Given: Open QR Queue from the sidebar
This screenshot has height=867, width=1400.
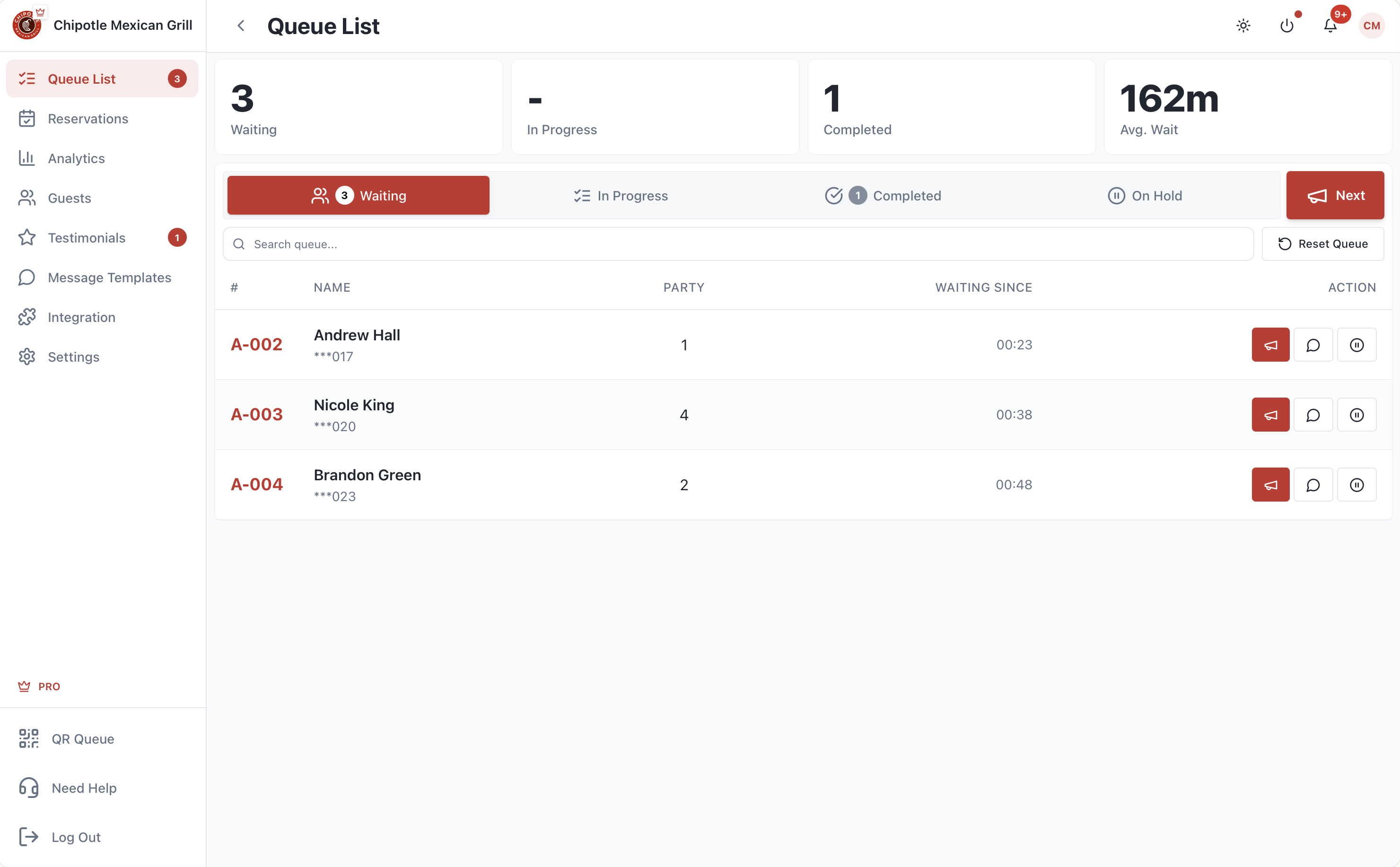Looking at the screenshot, I should point(83,738).
